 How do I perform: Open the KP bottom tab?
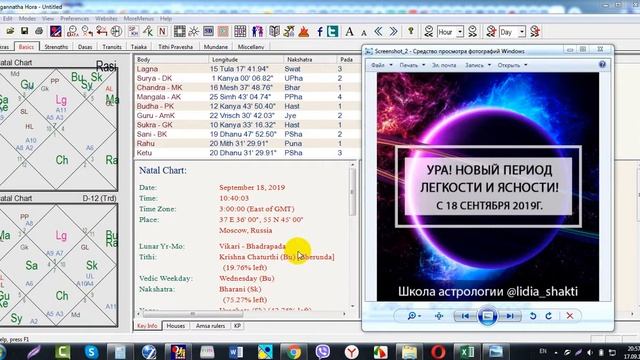[237, 326]
